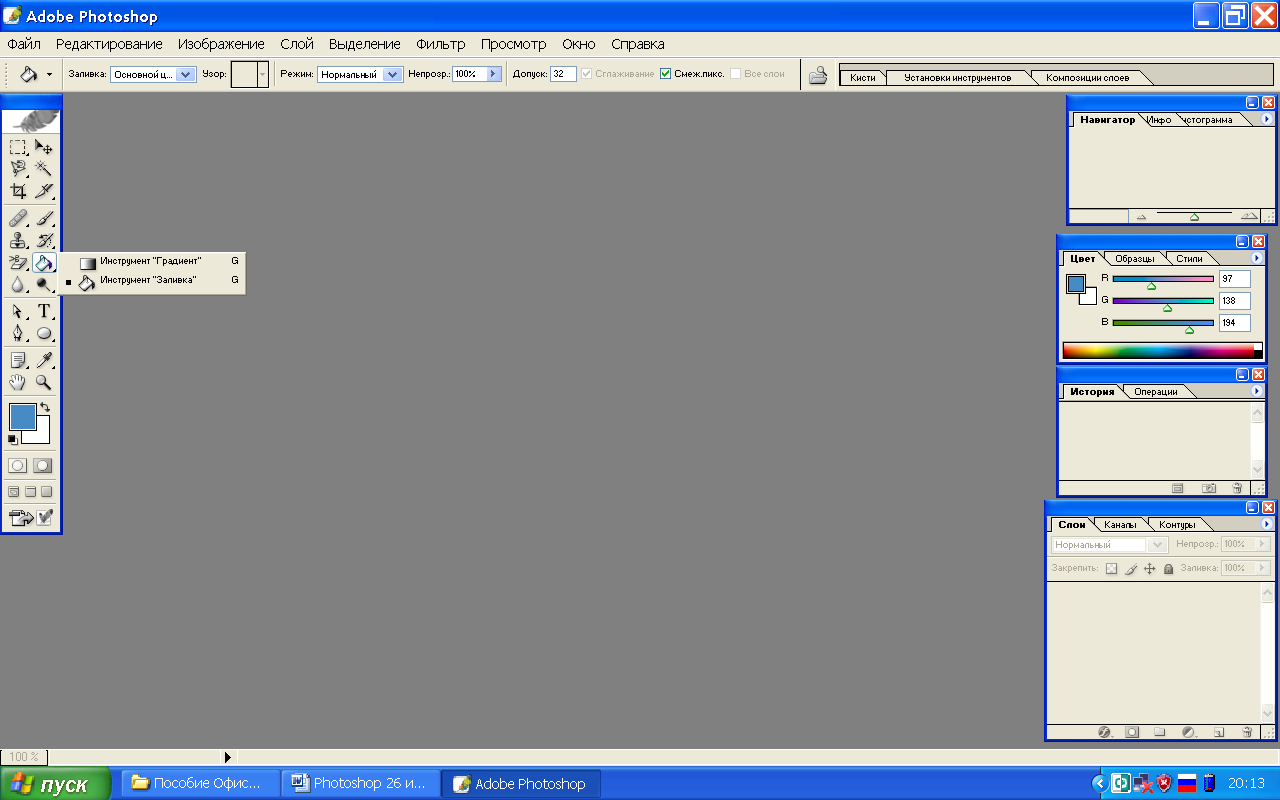Choose Инструмент "Градиент" from flyout
This screenshot has width=1280, height=800.
tap(151, 261)
